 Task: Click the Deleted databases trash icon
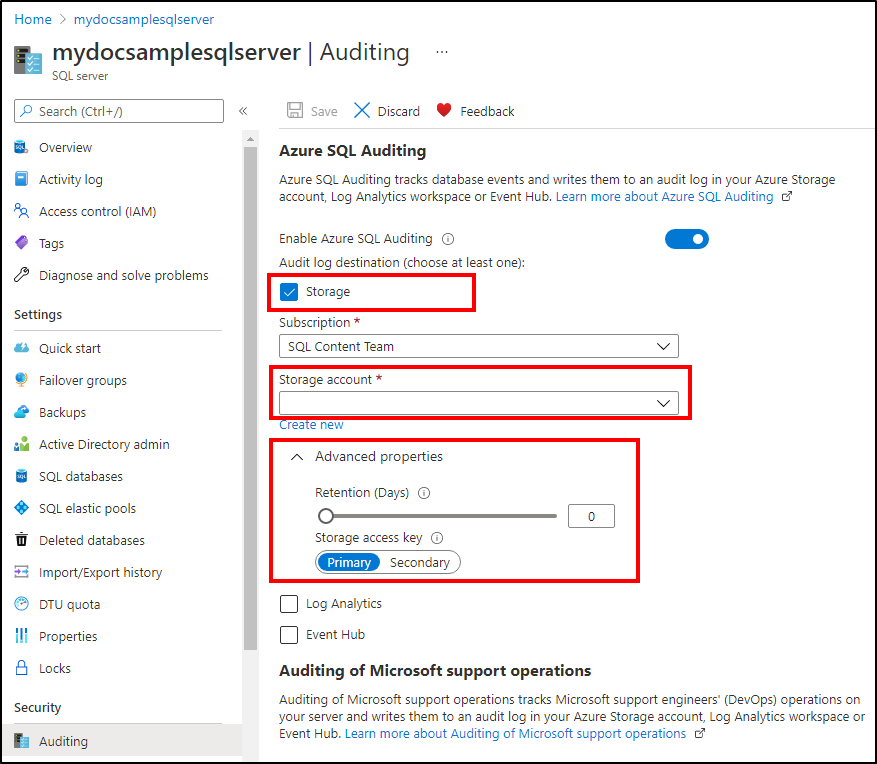[21, 540]
